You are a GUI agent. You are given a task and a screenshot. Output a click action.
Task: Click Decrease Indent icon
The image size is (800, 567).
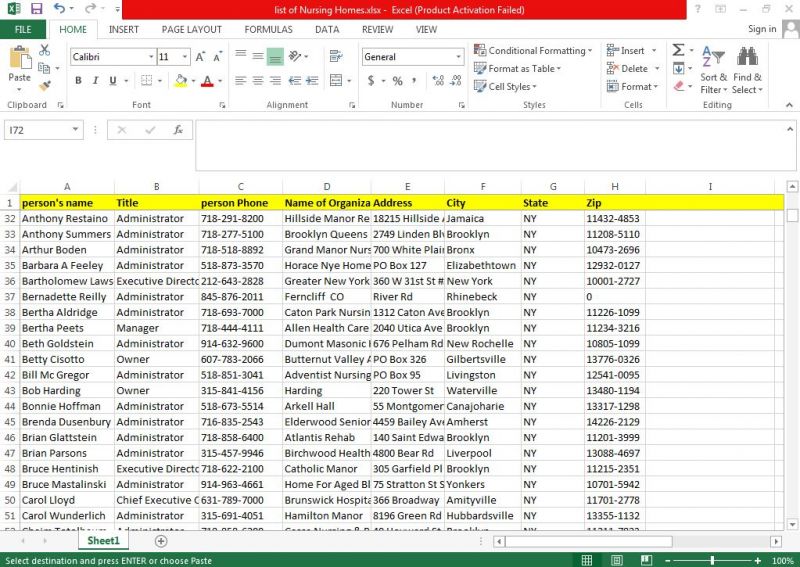point(295,81)
